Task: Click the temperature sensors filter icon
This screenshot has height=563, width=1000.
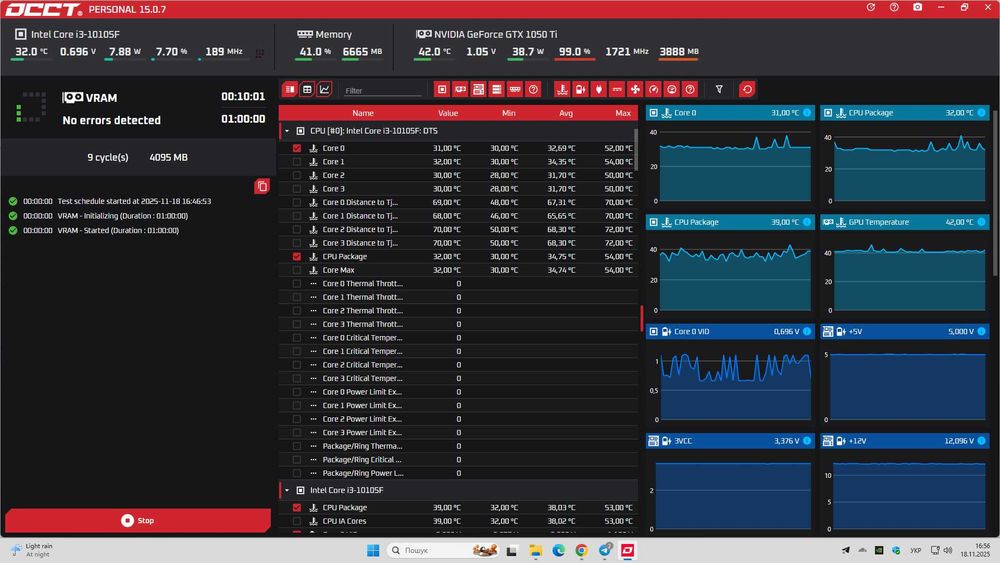Action: tap(562, 90)
